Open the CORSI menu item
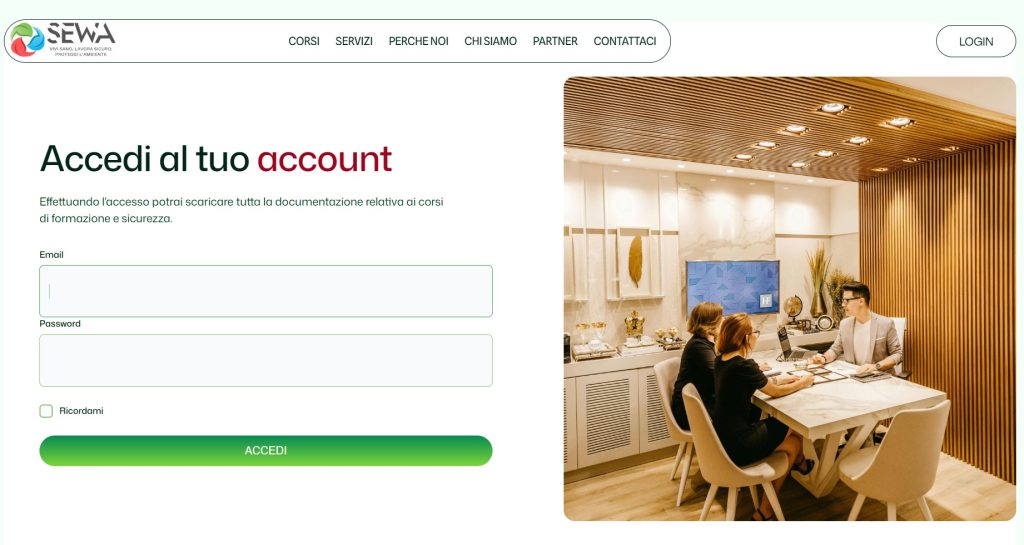Viewport: 1024px width, 545px height. (304, 41)
